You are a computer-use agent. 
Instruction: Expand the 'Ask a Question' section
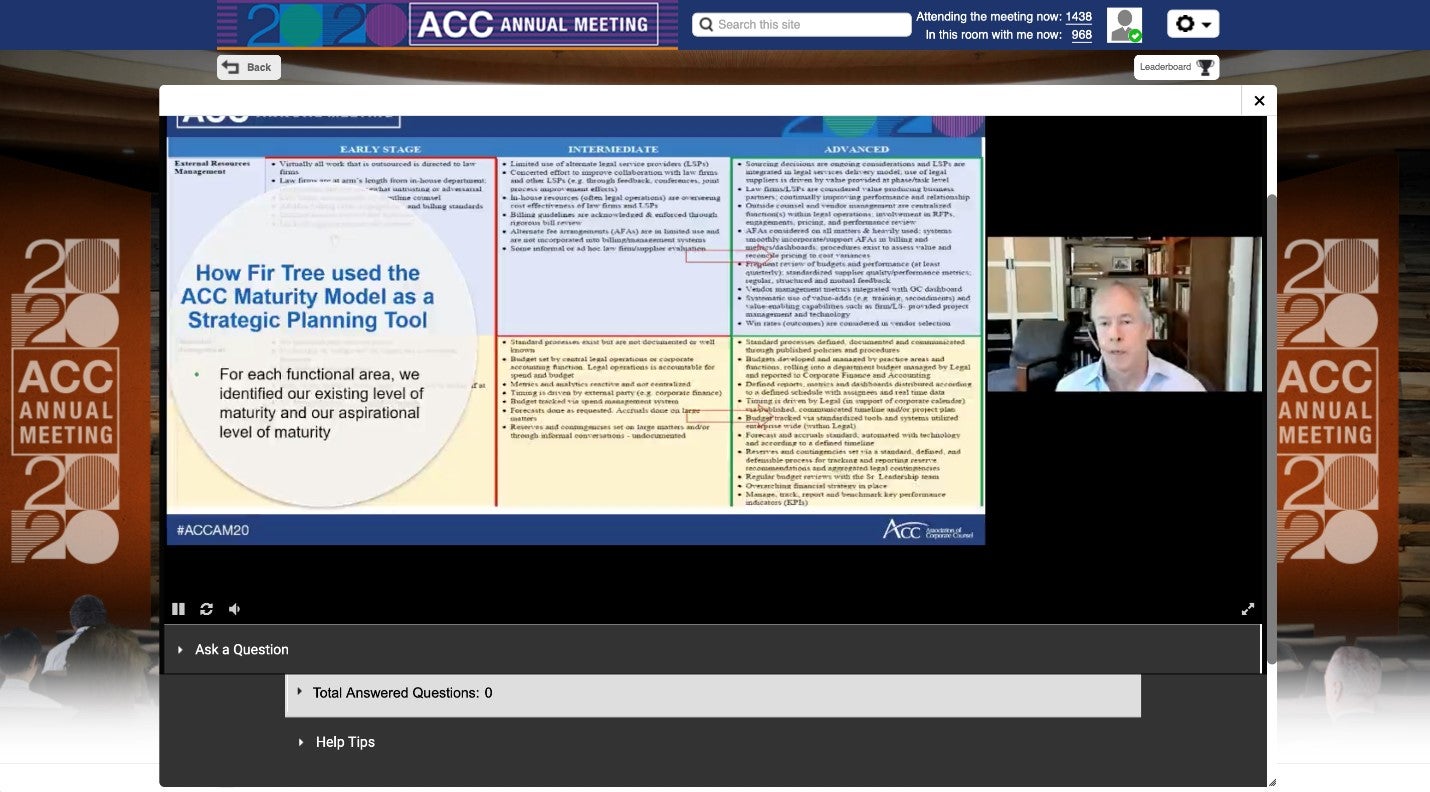[x=240, y=649]
